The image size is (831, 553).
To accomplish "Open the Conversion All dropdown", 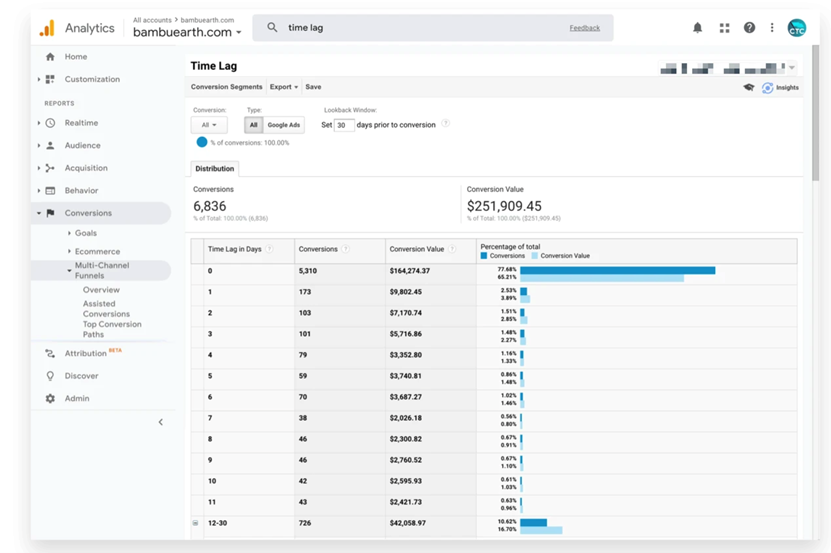I will pos(209,125).
